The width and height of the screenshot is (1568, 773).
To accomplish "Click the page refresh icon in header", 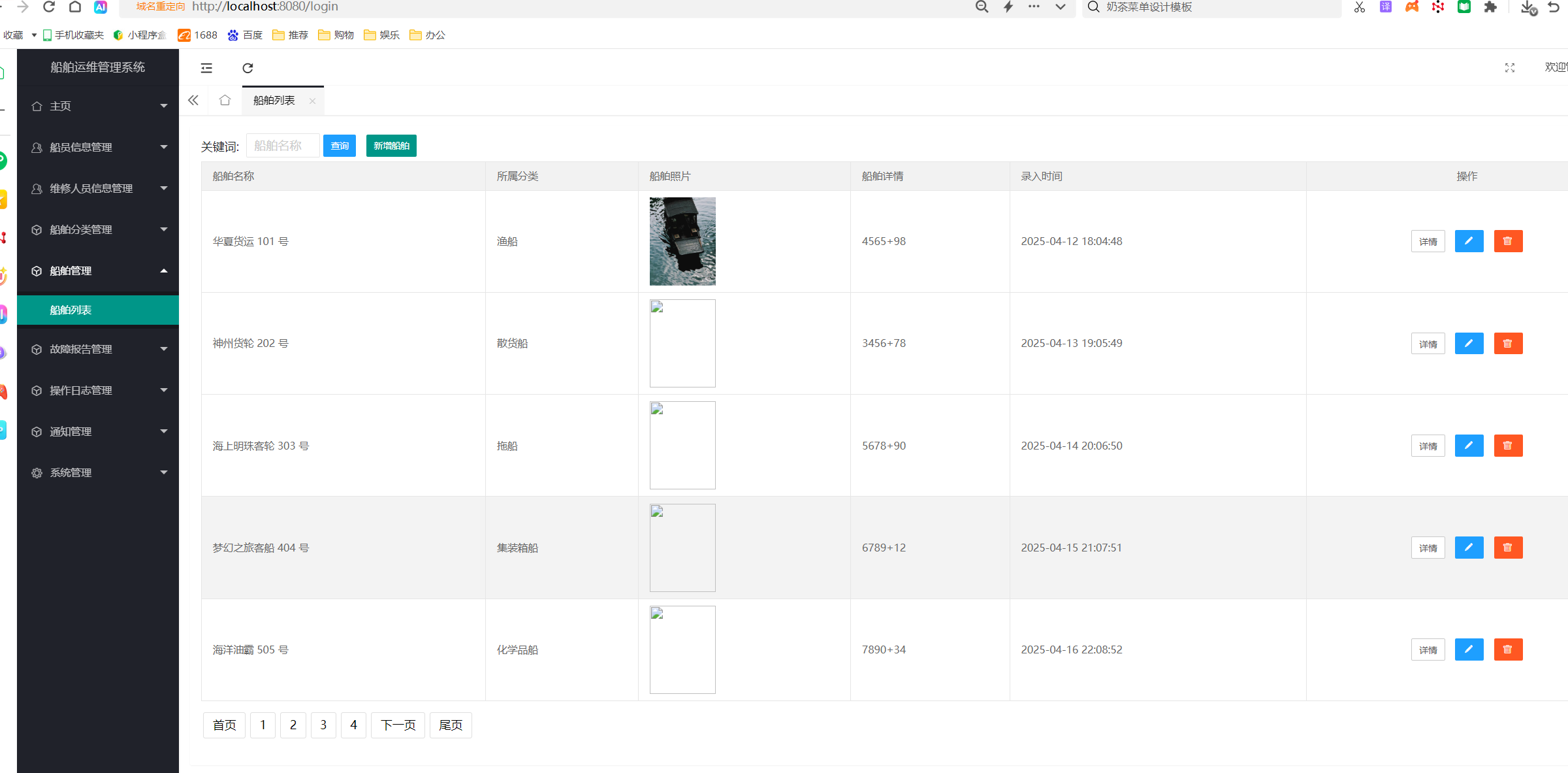I will [248, 68].
